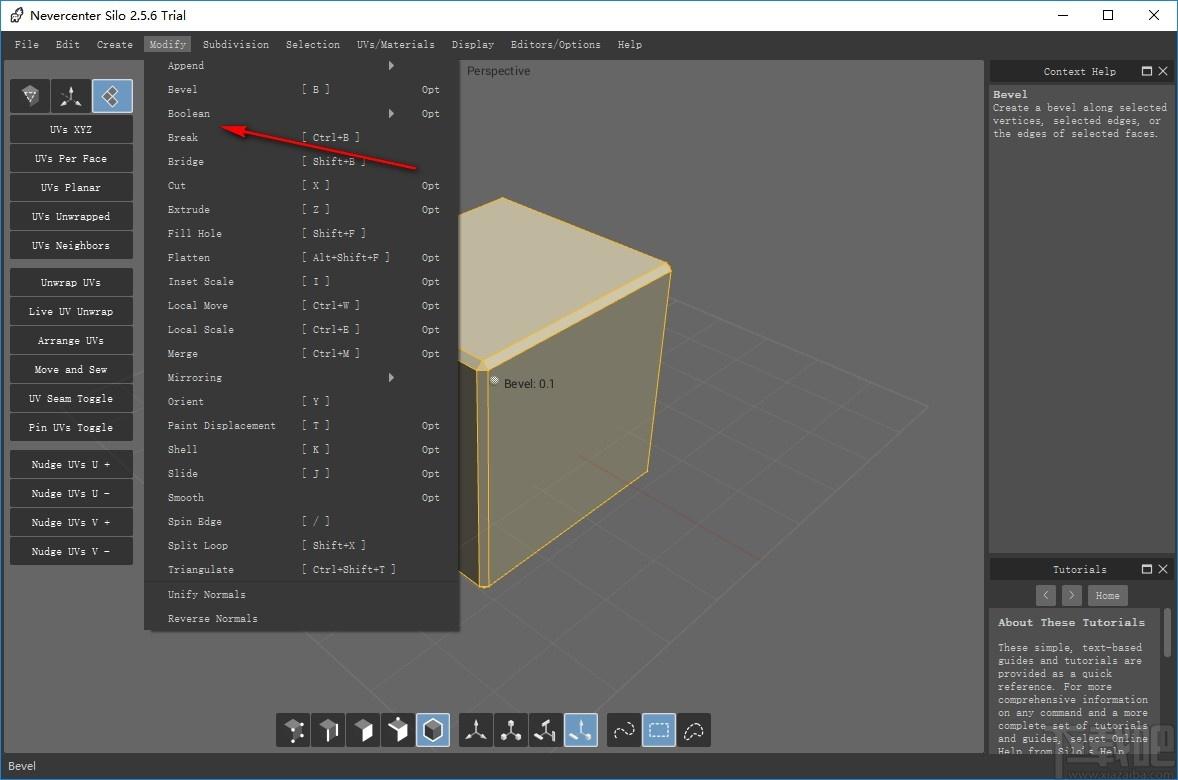
Task: Click the Nudge UVs U + button
Action: (x=71, y=464)
